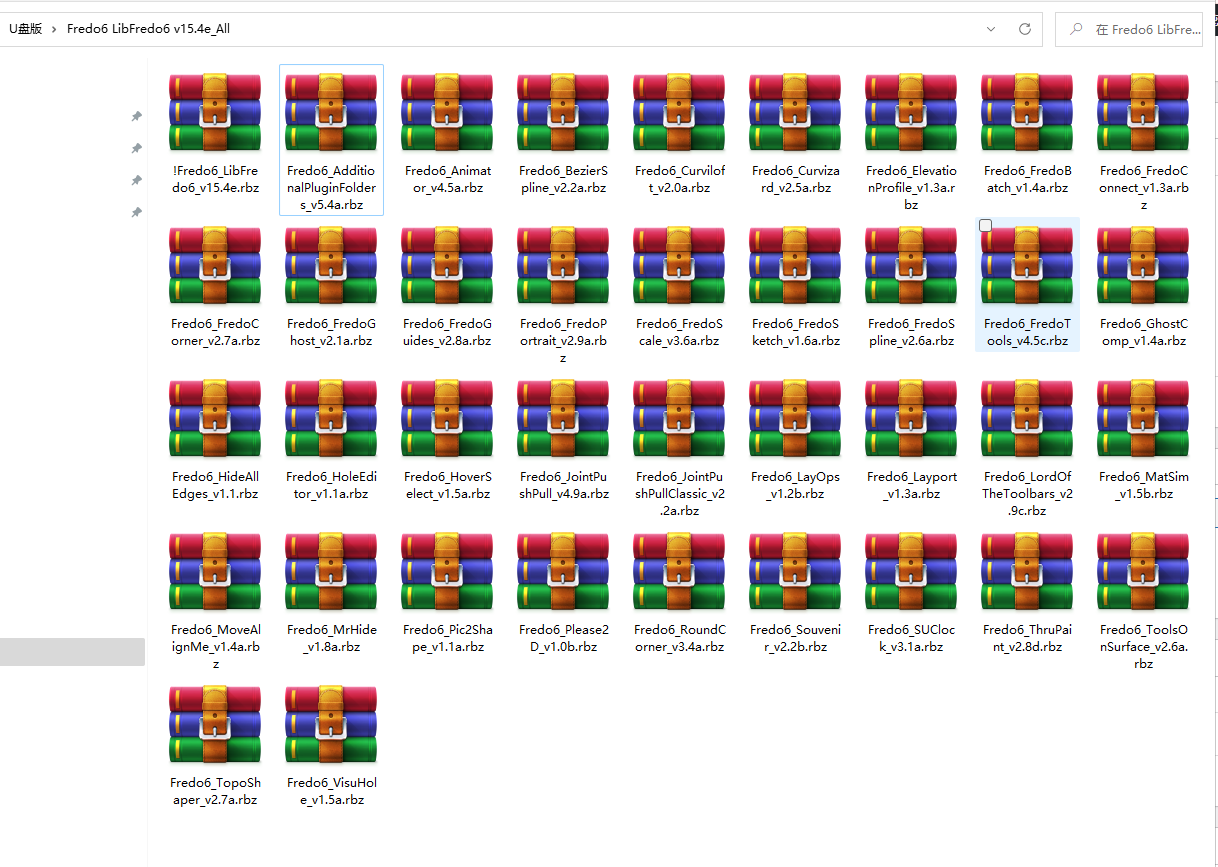Screen dimensions: 1218x867
Task: Click the Fredo6_BezierSpline_v2.2a.rbz file icon
Action: tap(563, 112)
